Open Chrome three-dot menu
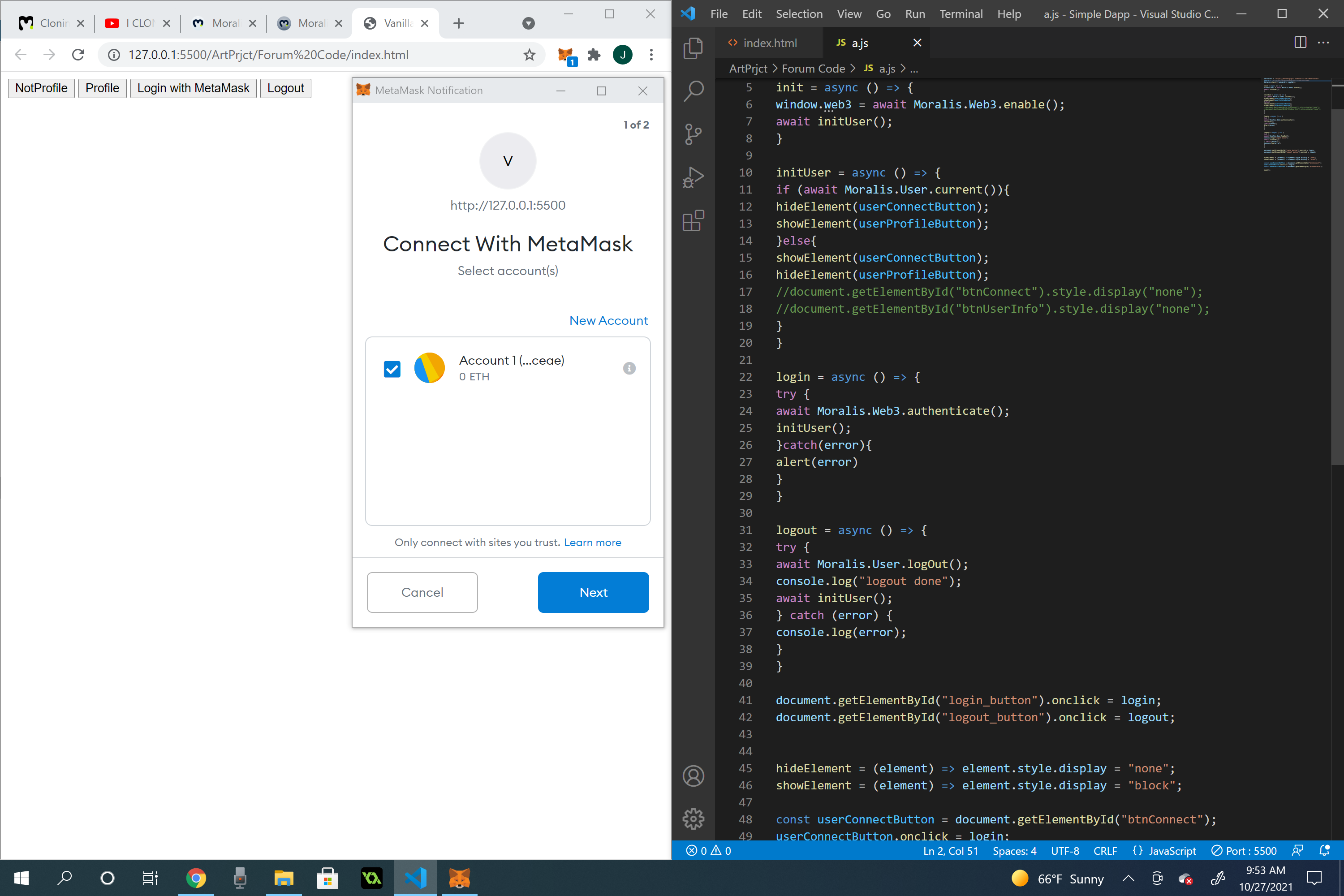Image resolution: width=1344 pixels, height=896 pixels. [651, 55]
